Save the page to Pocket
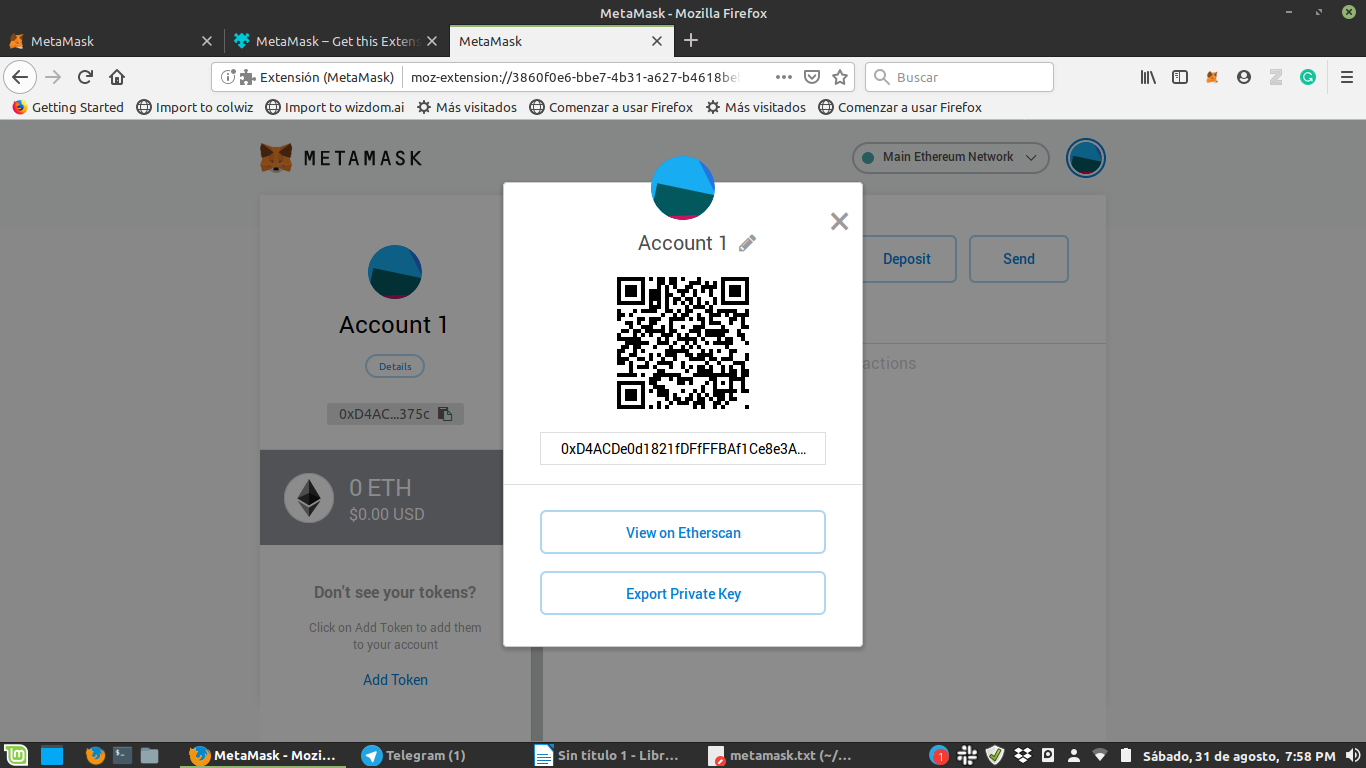 pyautogui.click(x=812, y=77)
